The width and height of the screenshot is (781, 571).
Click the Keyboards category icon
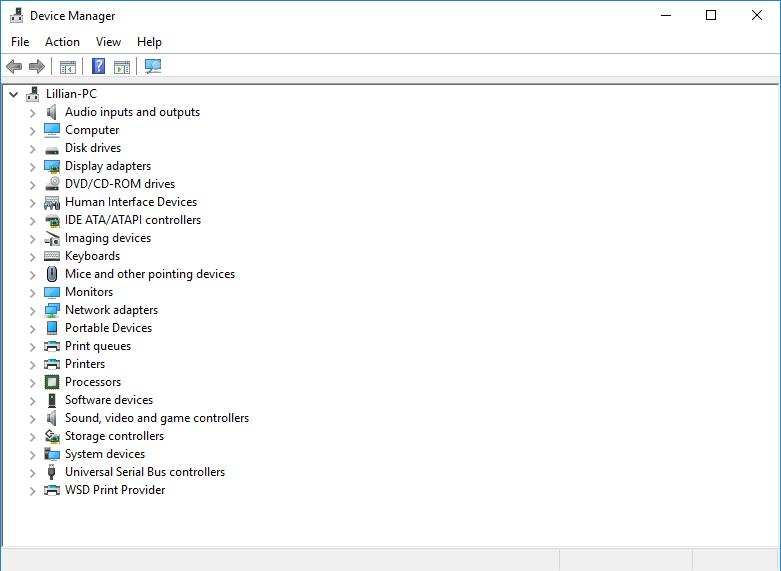(52, 256)
